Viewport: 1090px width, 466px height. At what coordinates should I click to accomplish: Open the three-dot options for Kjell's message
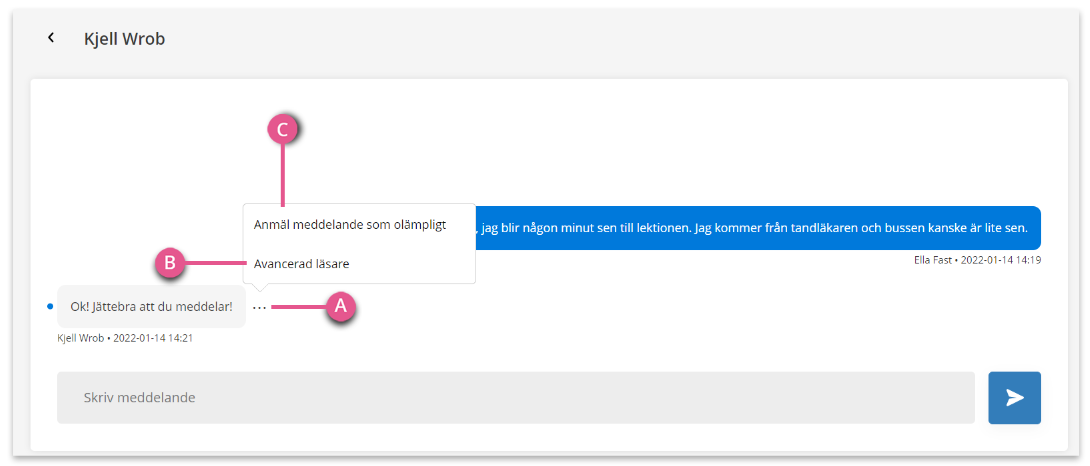259,307
